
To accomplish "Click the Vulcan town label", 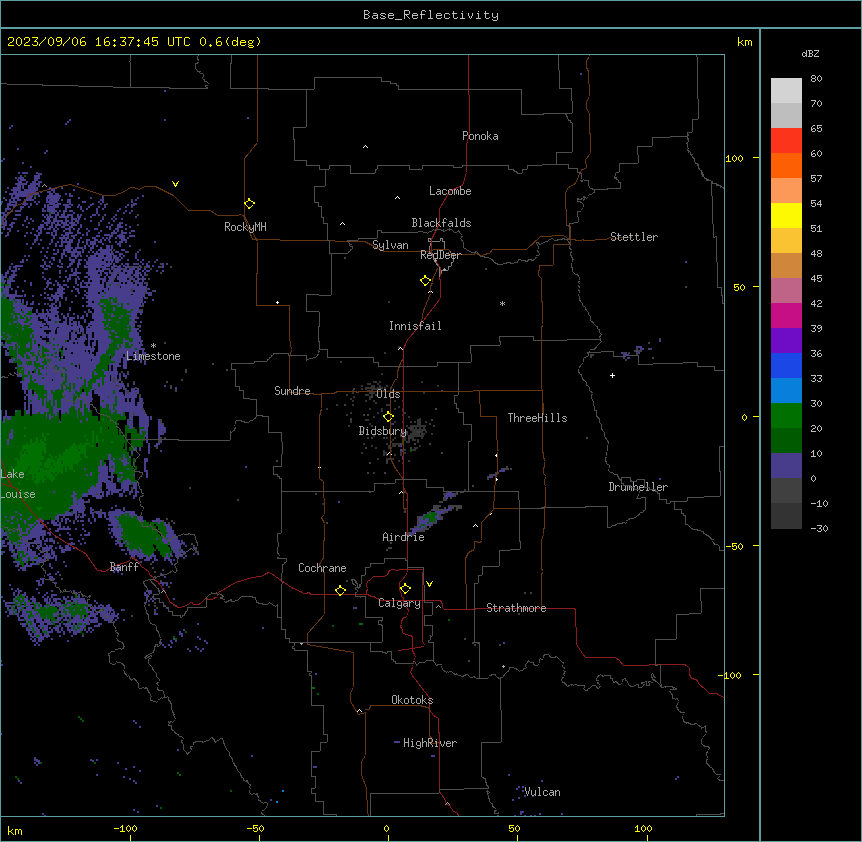I will pyautogui.click(x=542, y=792).
